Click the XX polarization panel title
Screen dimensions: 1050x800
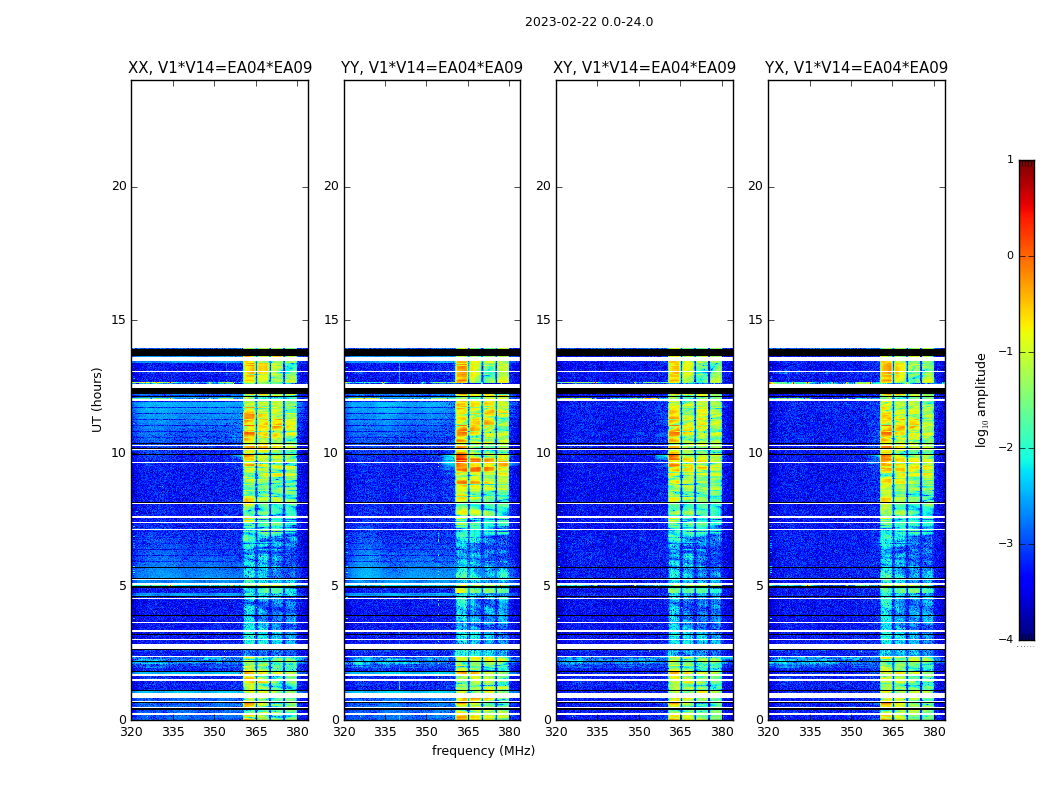(220, 68)
